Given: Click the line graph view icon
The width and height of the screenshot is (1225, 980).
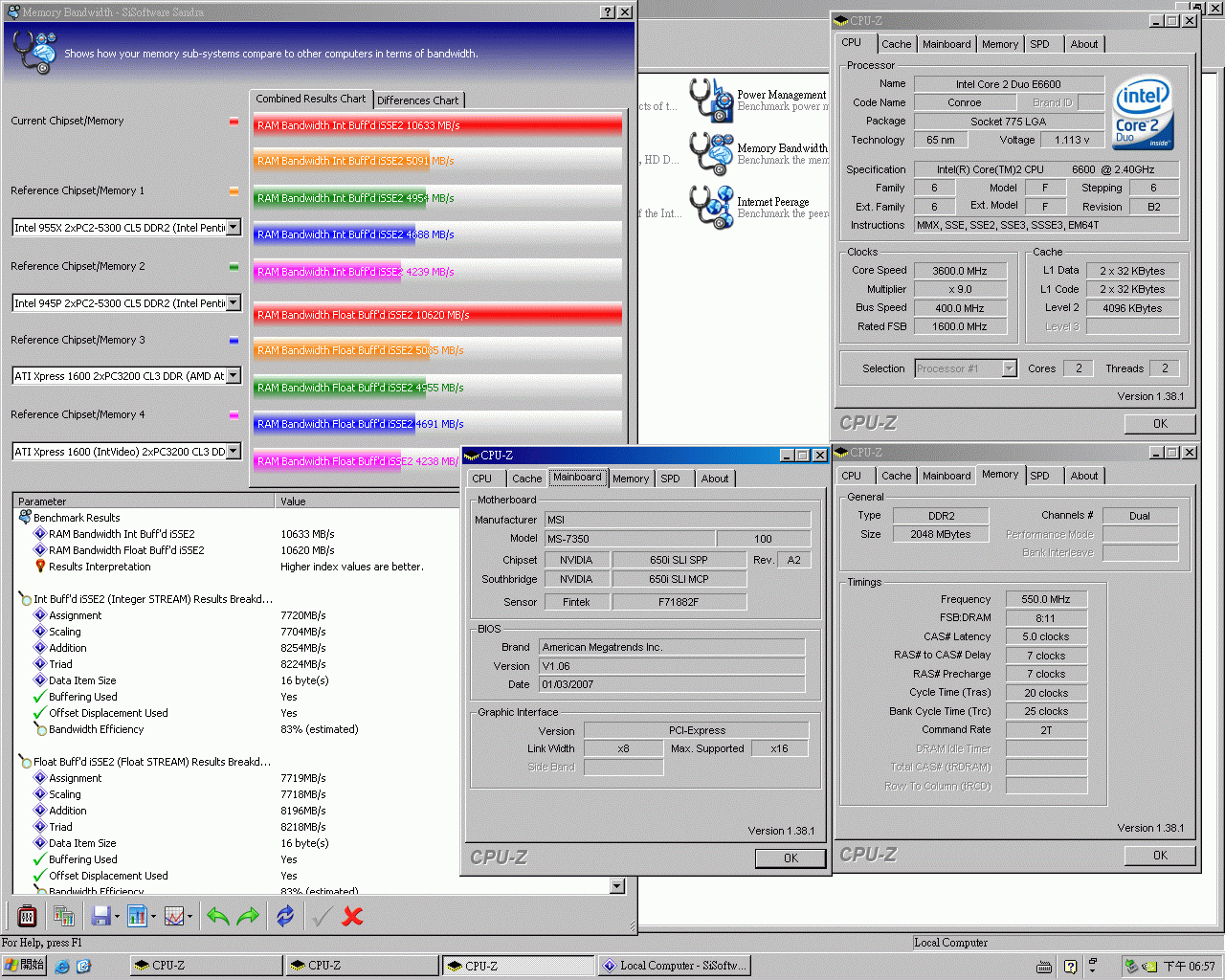Looking at the screenshot, I should pyautogui.click(x=174, y=917).
